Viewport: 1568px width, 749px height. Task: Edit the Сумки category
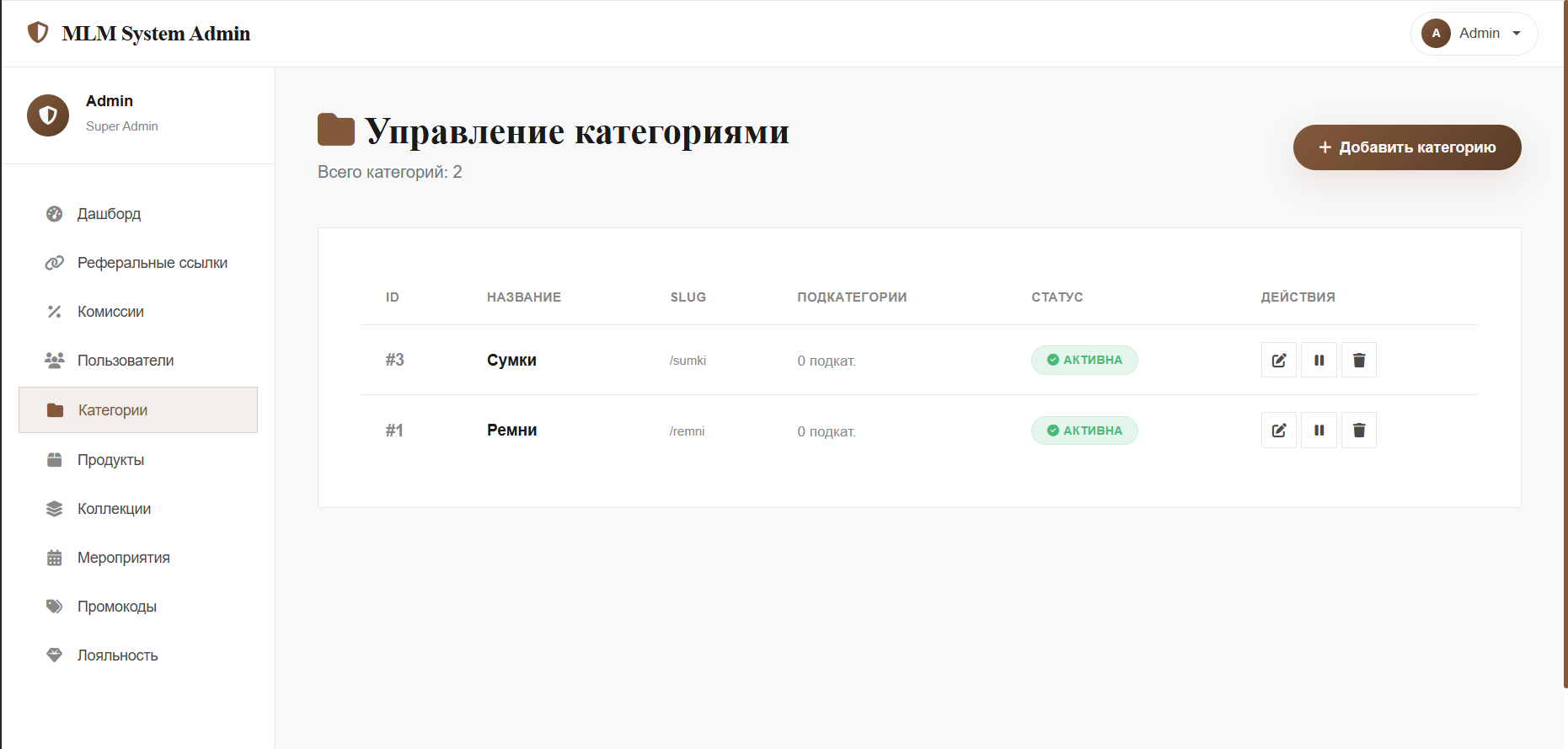coord(1279,360)
